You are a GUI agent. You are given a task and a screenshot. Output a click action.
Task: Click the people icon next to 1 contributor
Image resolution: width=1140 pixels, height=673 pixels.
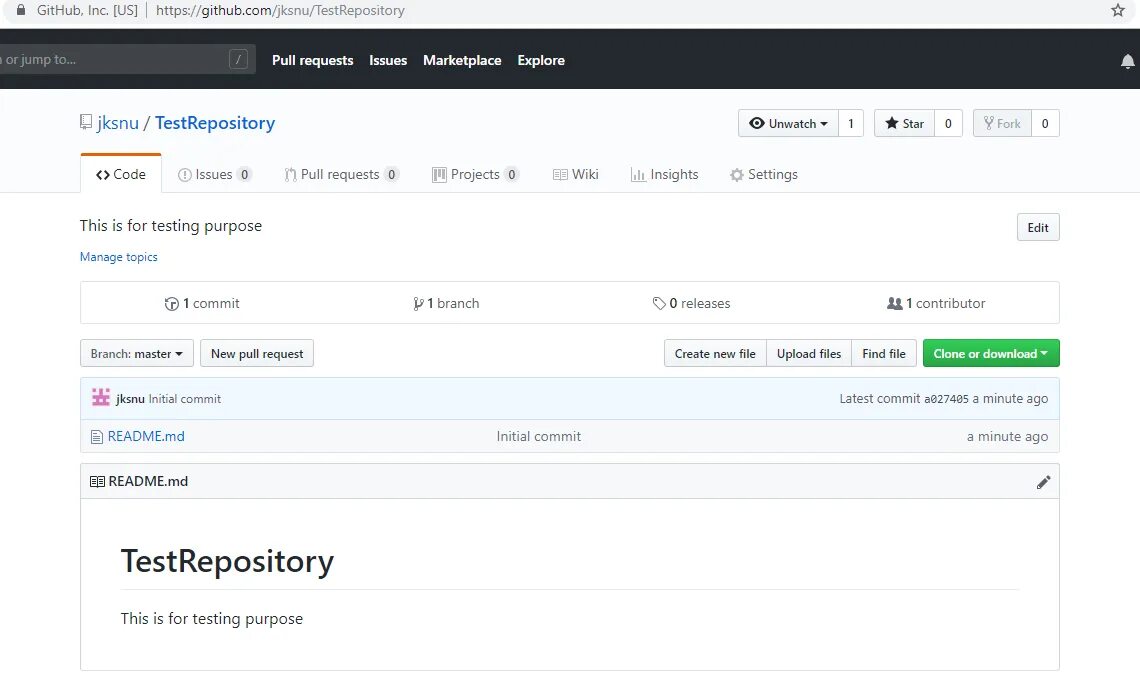pos(894,303)
